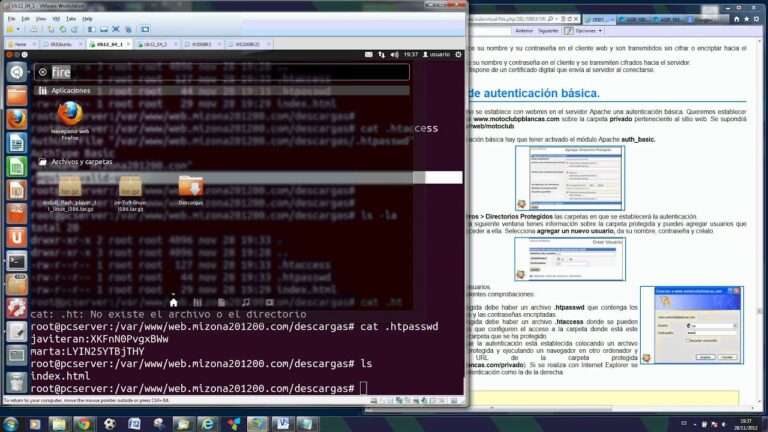This screenshot has width=768, height=432.
Task: Select the Home lens in Dash
Action: [x=173, y=301]
